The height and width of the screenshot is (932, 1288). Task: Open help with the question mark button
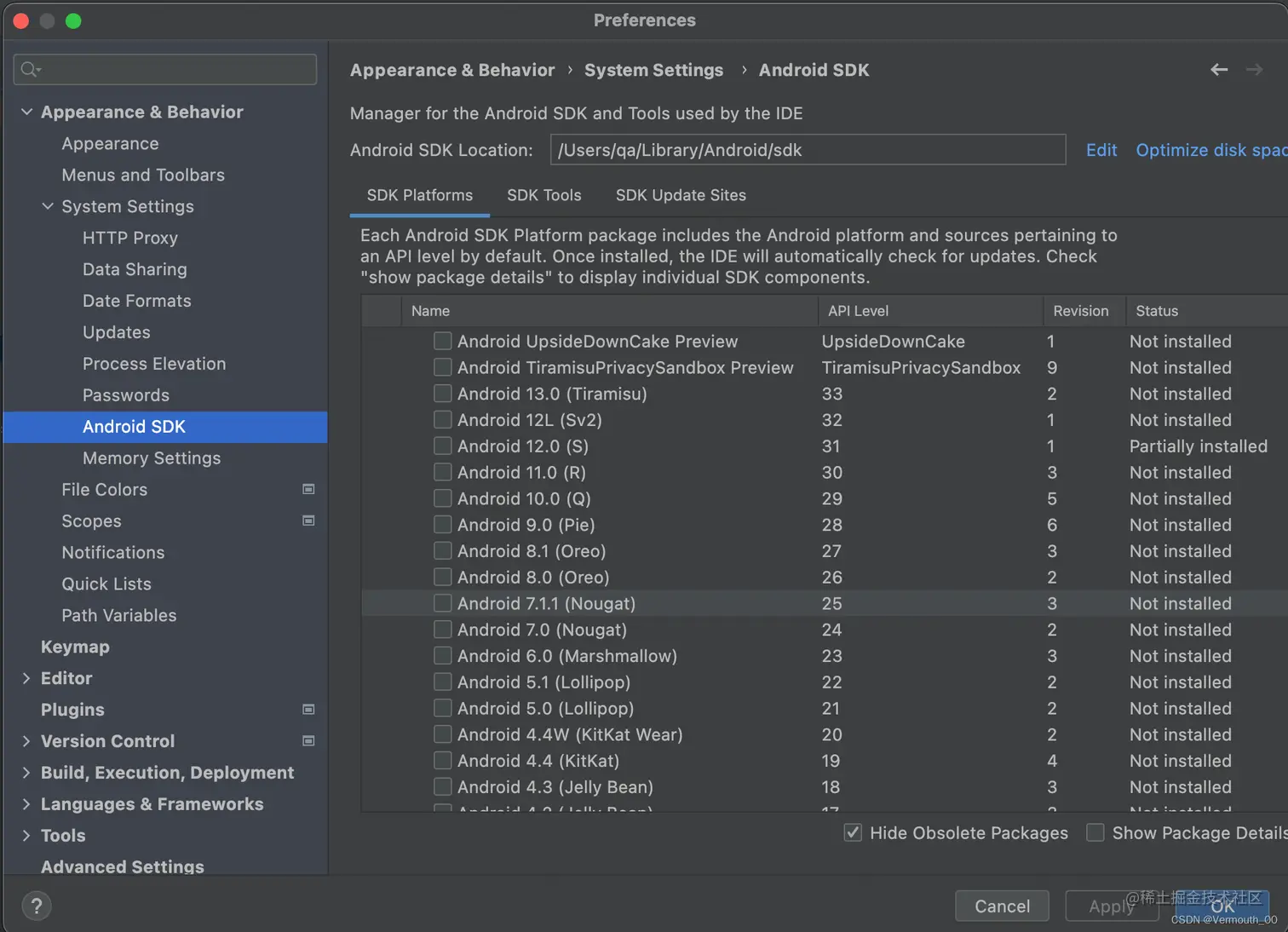[x=37, y=906]
